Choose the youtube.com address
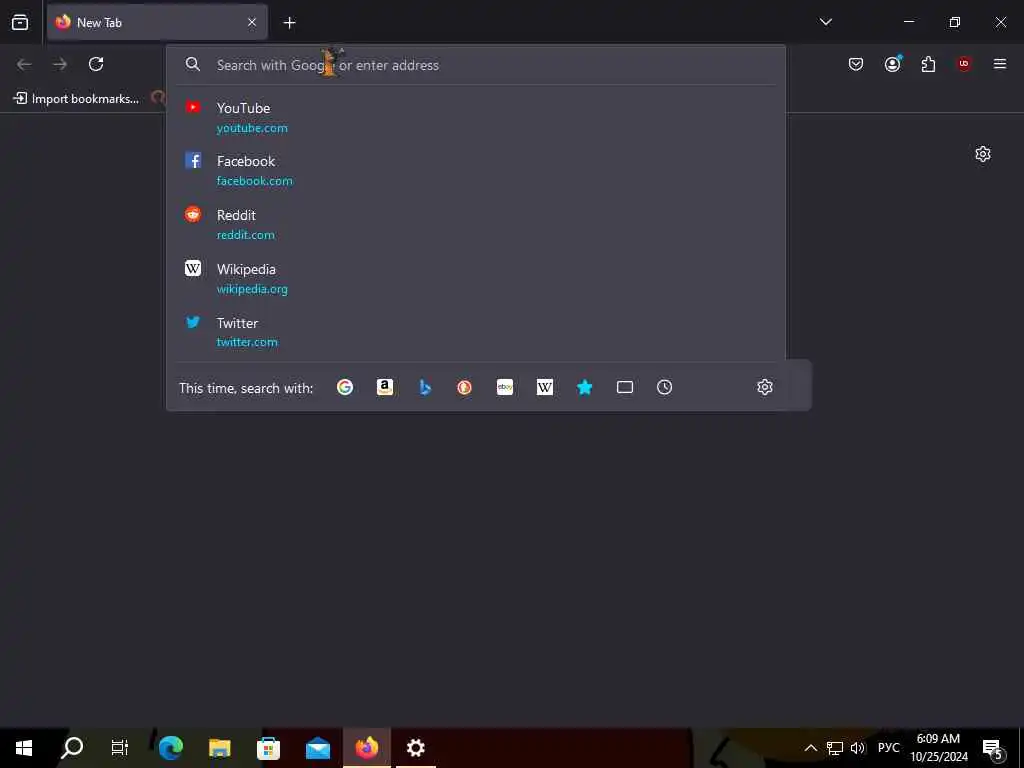Screen dimensions: 1024x768 point(252,128)
